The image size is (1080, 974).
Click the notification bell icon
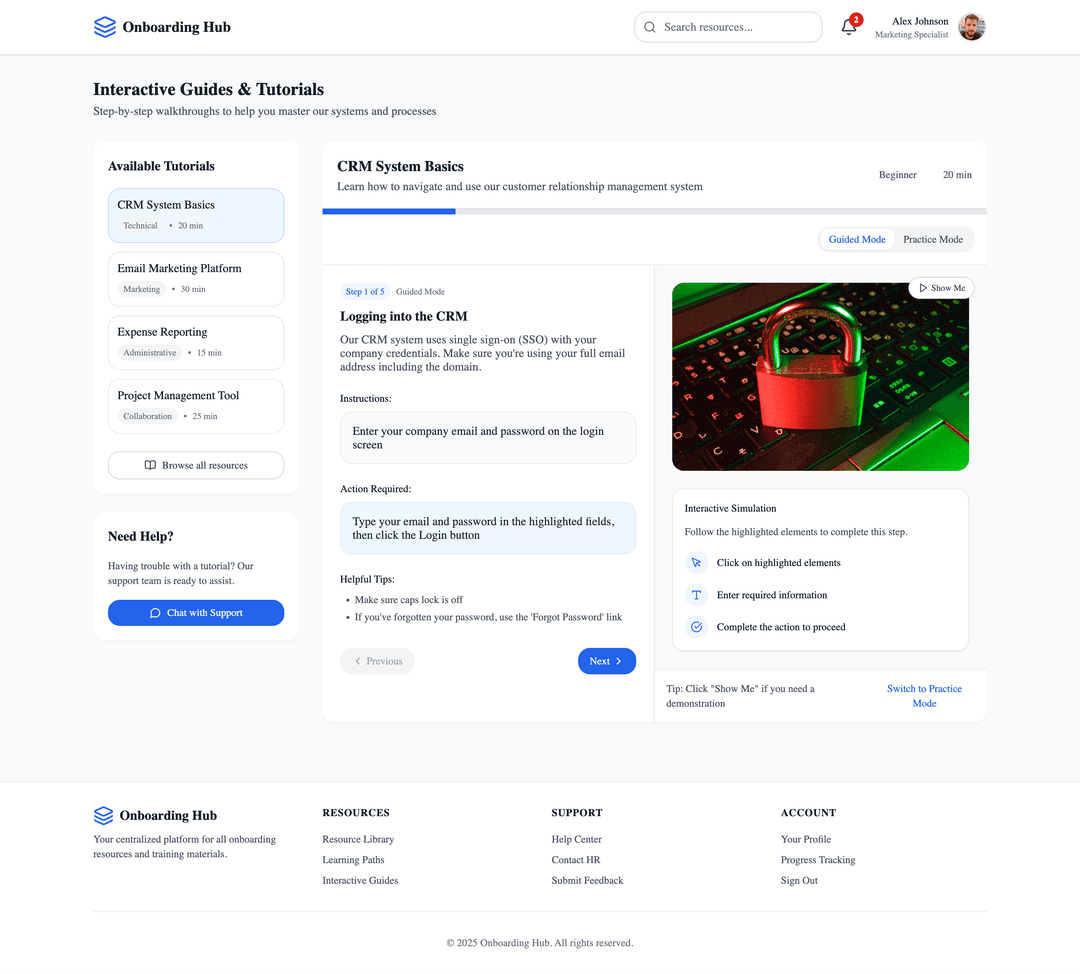point(849,28)
